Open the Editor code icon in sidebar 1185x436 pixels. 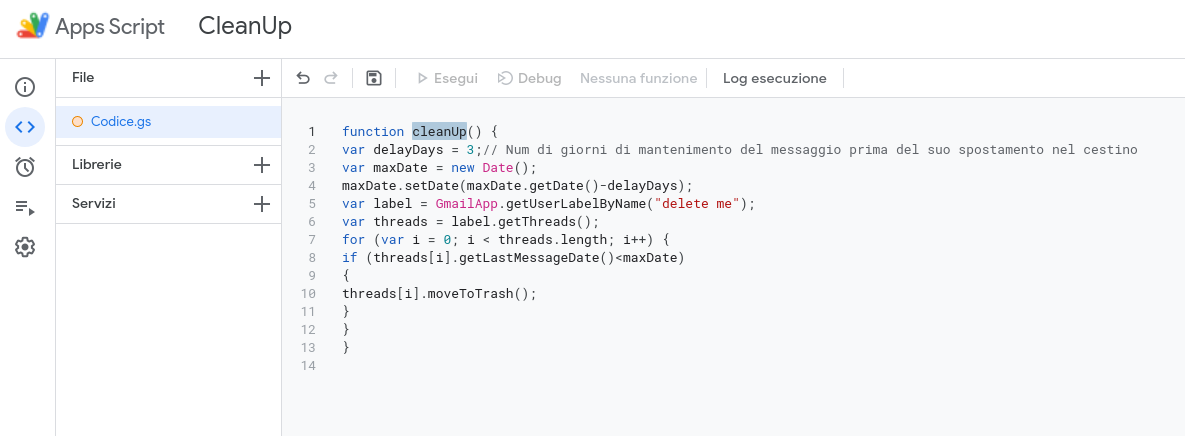pyautogui.click(x=25, y=127)
